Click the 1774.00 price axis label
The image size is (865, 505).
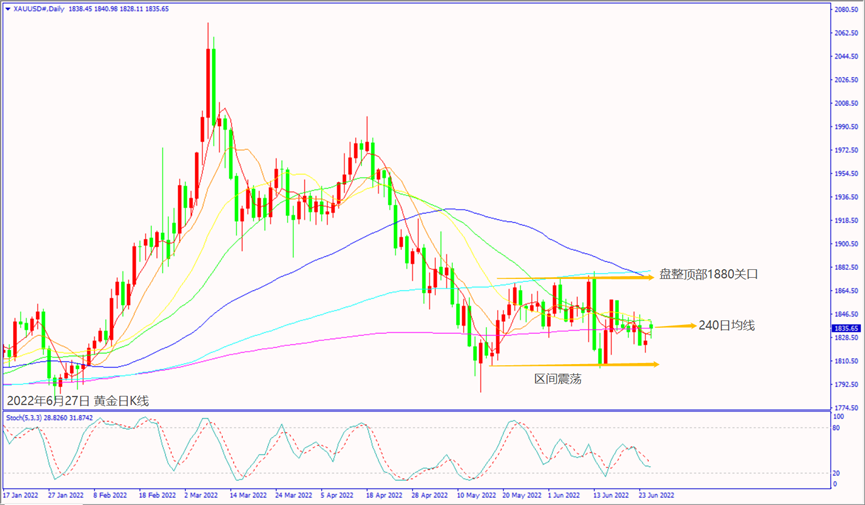[847, 408]
